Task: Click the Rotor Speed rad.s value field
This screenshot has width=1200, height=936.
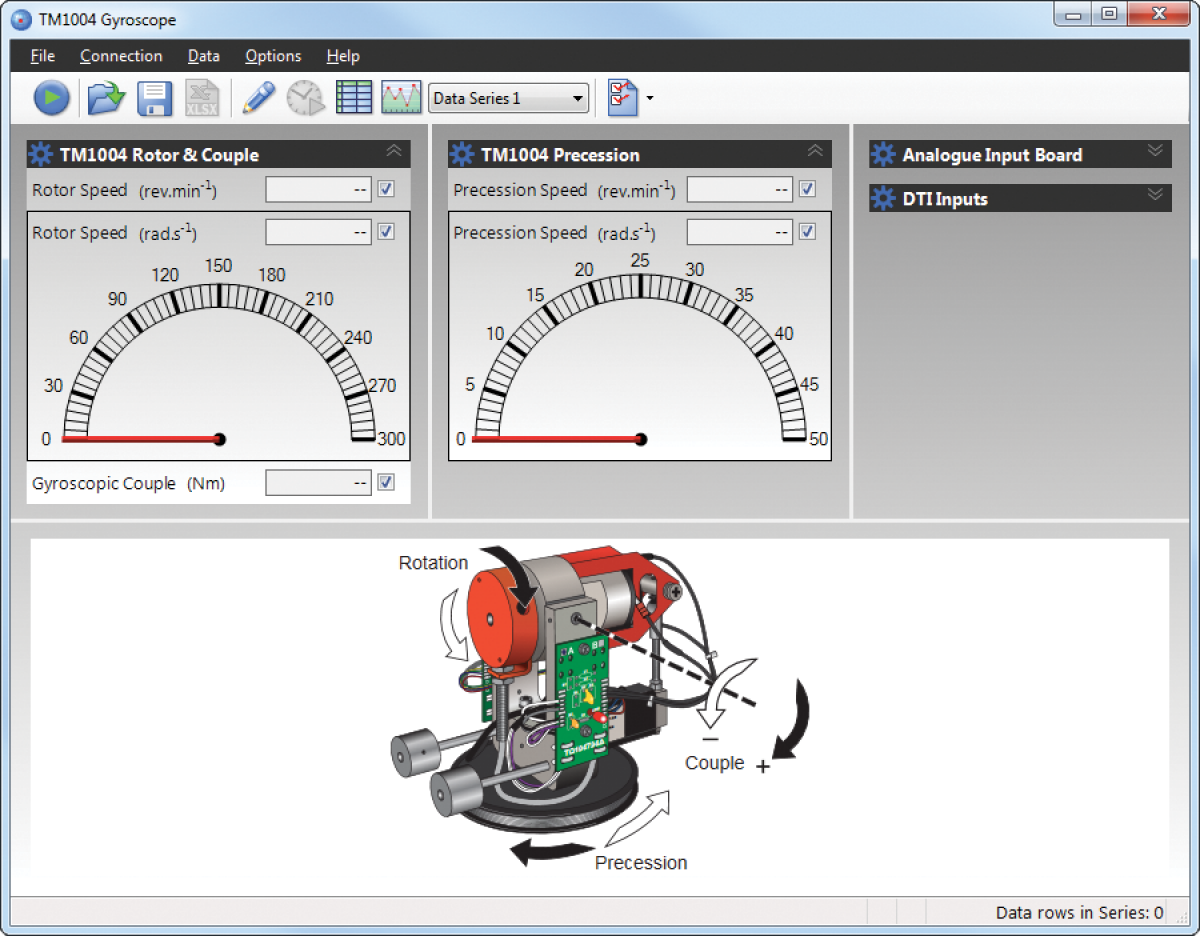Action: click(318, 232)
